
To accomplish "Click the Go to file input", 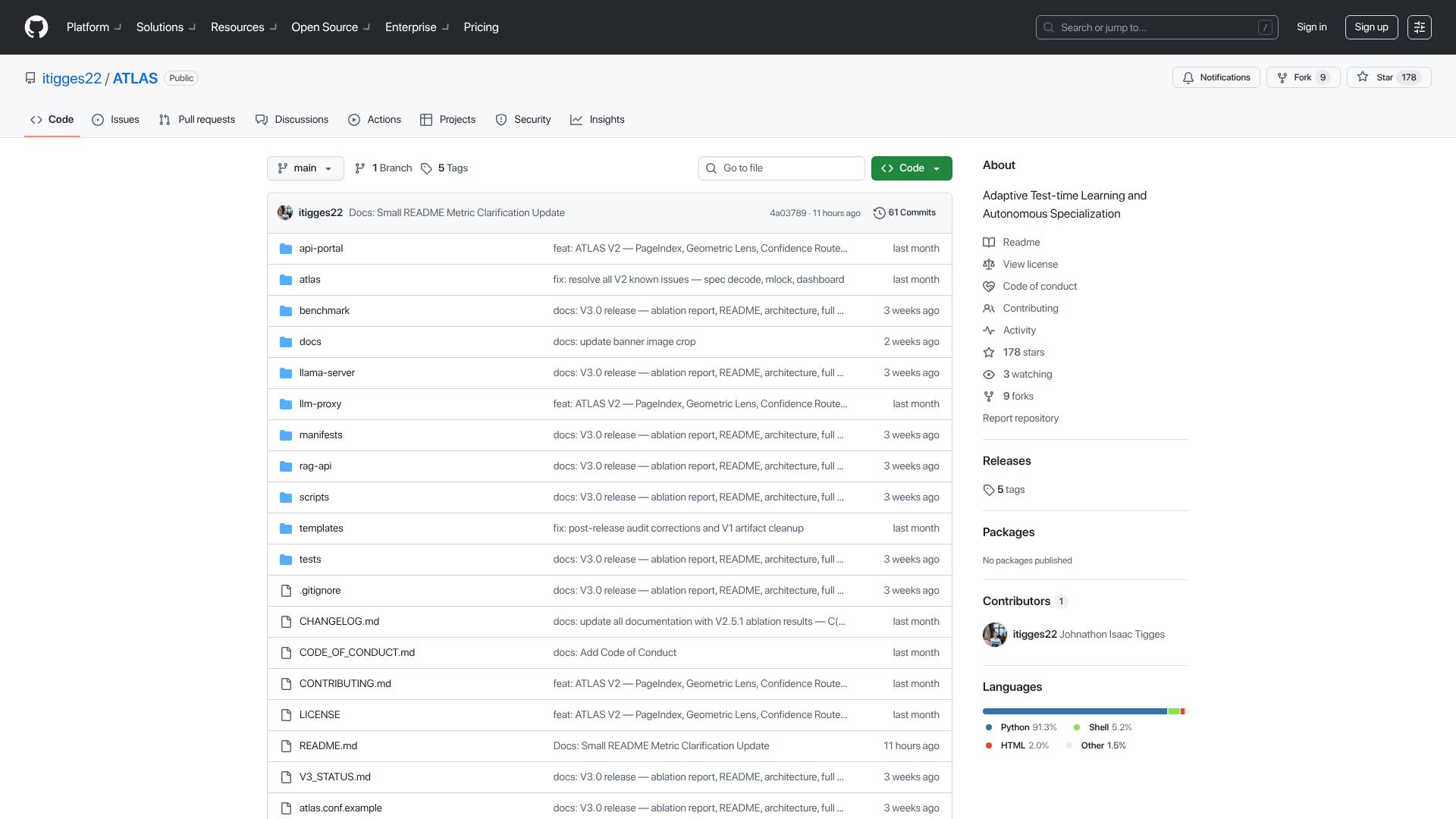I will coord(782,168).
